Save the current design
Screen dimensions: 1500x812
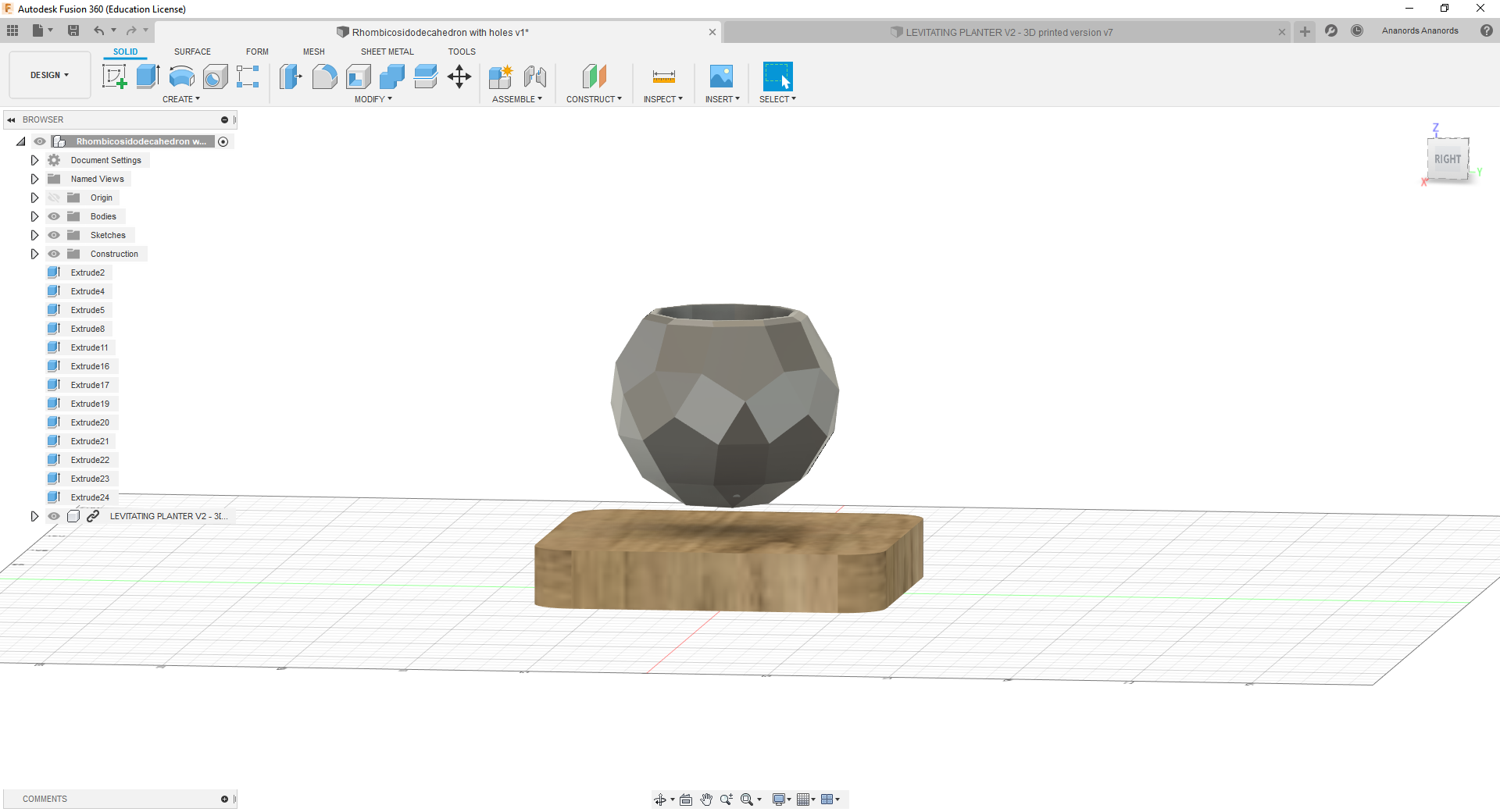[74, 30]
